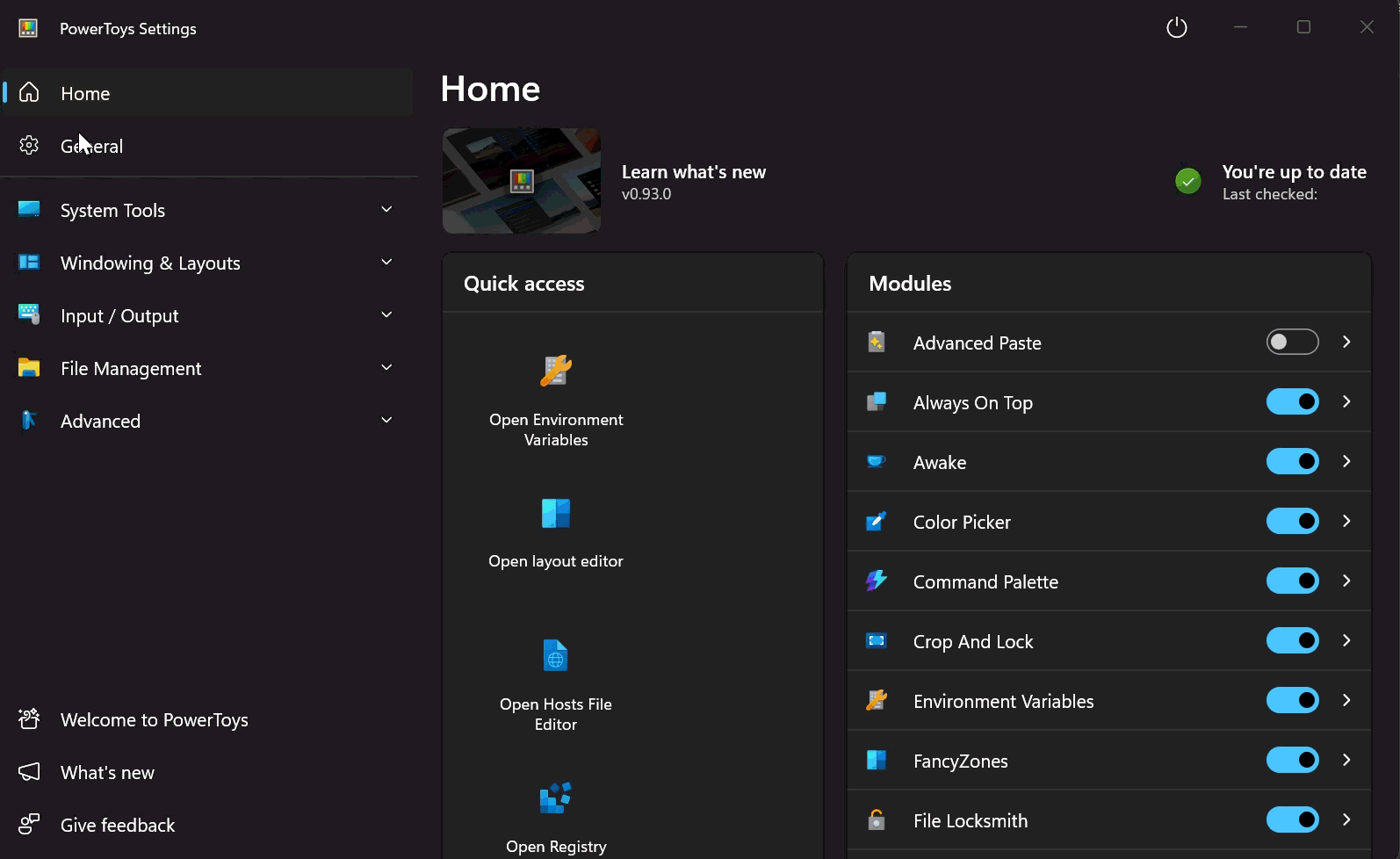This screenshot has height=859, width=1400.
Task: Click the Open Registry preview icon
Action: (x=556, y=798)
